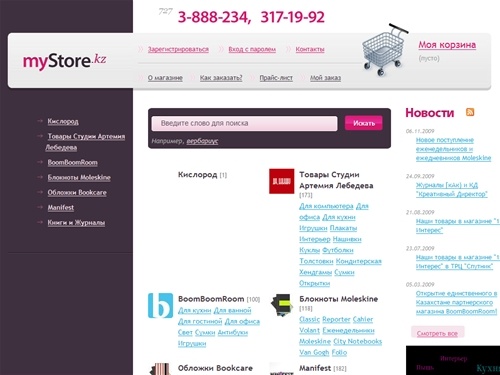Open the Bookcare covers thumbnail
The width and height of the screenshot is (500, 375).
(160, 369)
